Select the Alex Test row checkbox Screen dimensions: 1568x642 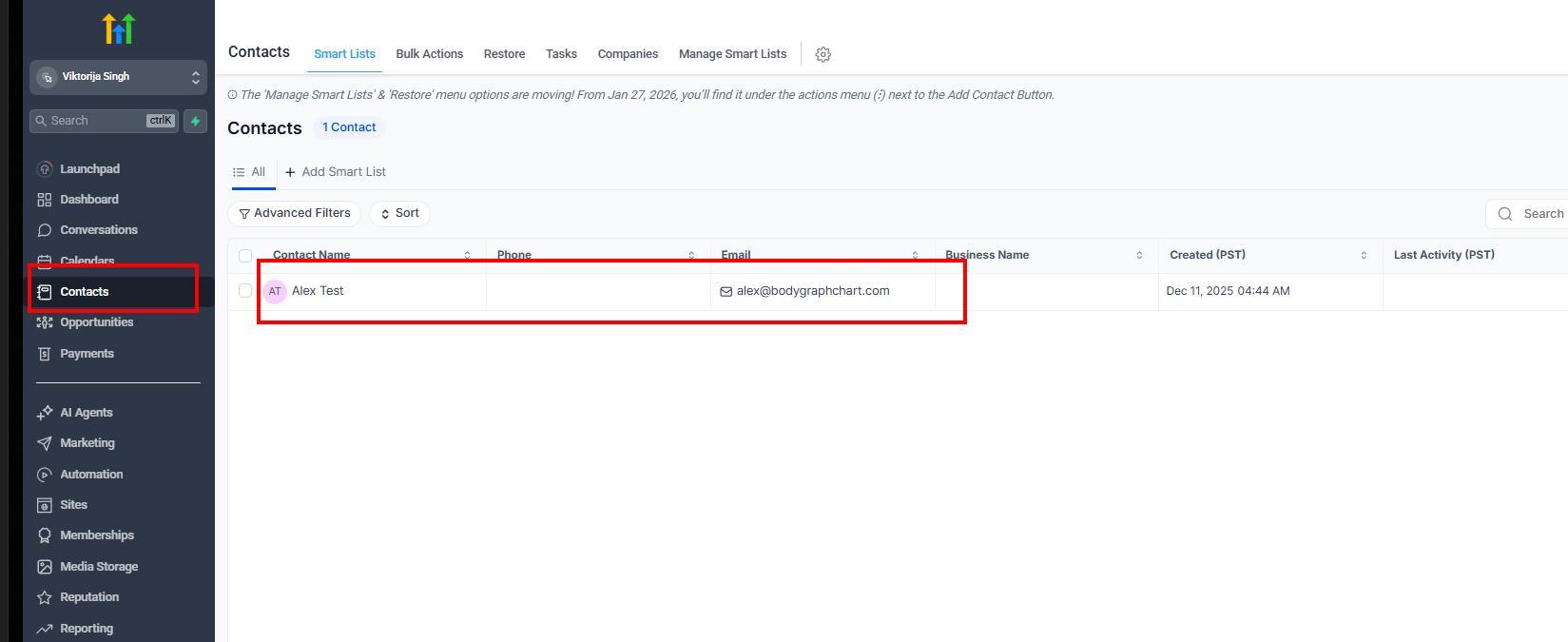click(x=245, y=291)
